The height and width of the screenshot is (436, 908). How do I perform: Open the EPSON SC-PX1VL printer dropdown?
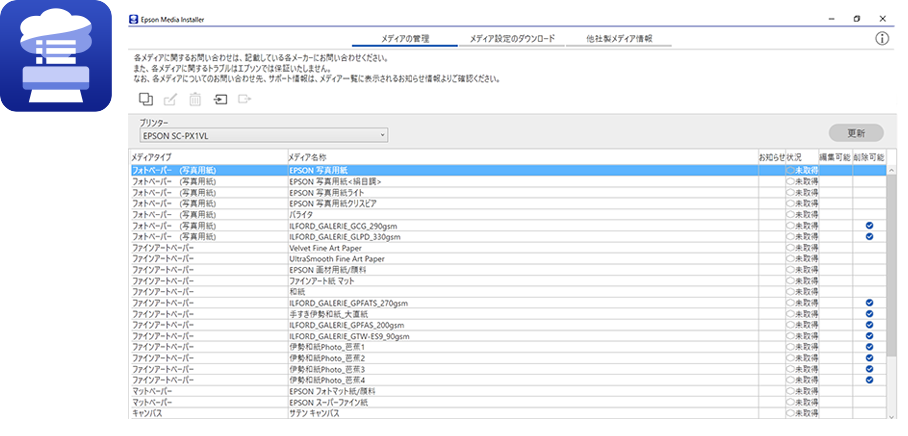click(262, 134)
